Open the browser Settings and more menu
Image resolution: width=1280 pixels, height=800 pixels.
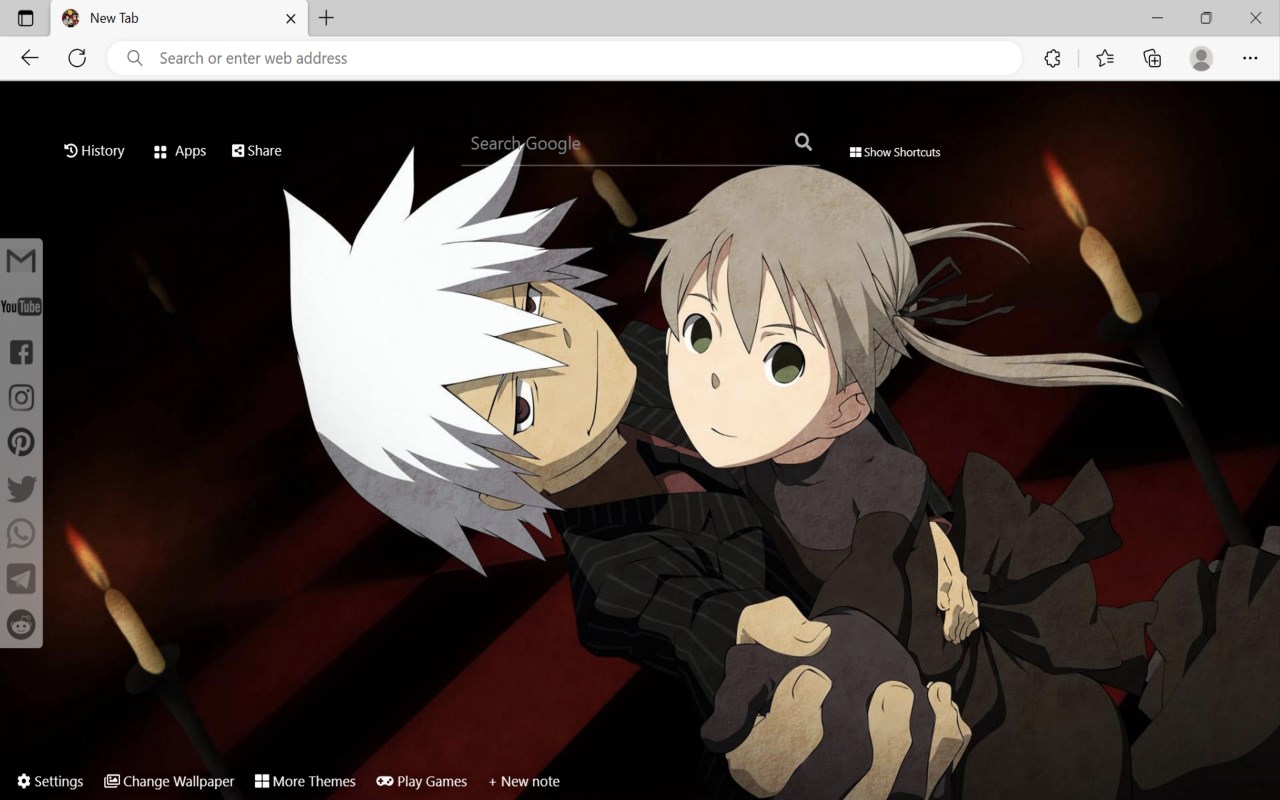[x=1250, y=58]
